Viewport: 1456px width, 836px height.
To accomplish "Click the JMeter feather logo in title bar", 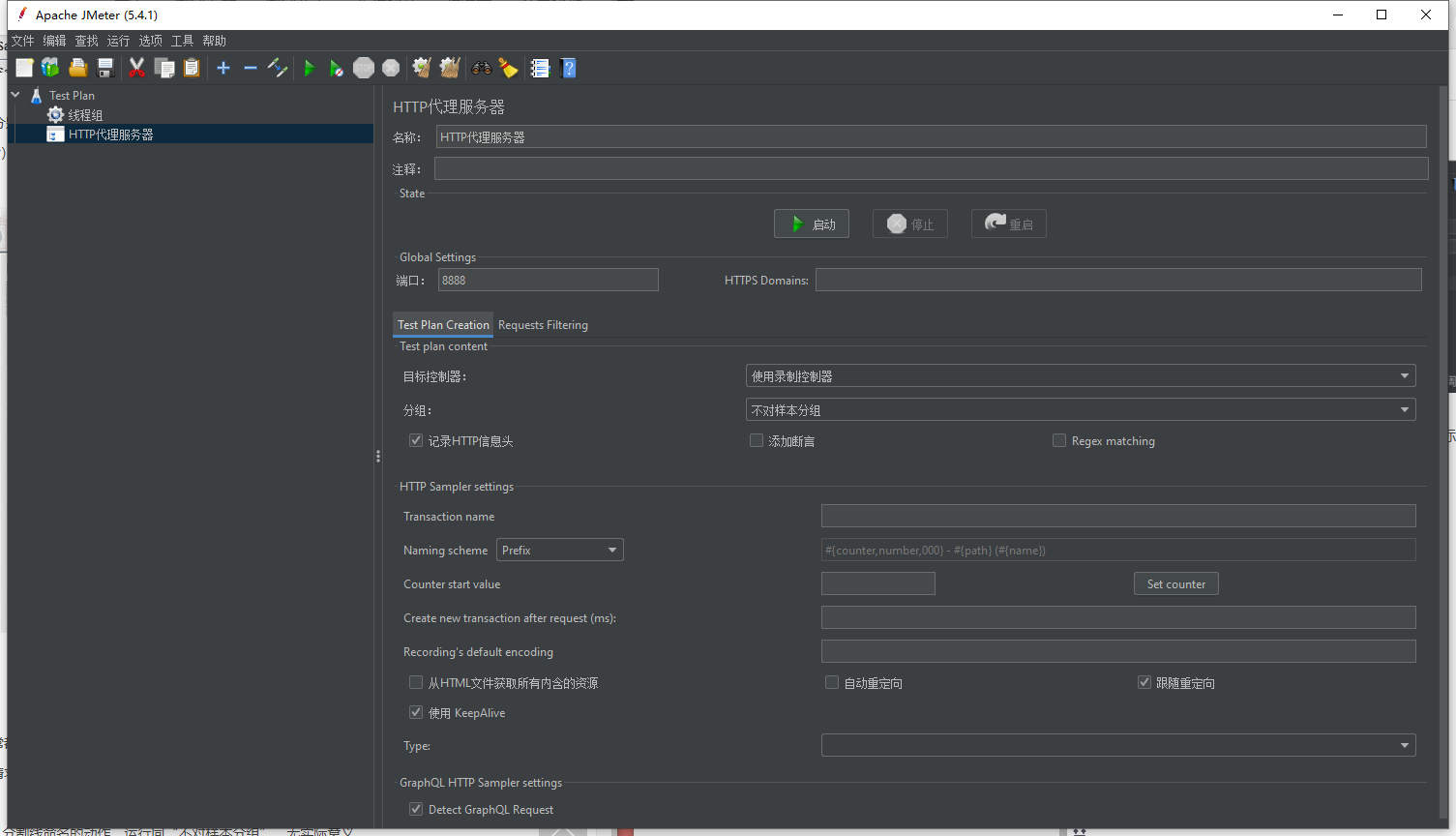I will [x=21, y=15].
